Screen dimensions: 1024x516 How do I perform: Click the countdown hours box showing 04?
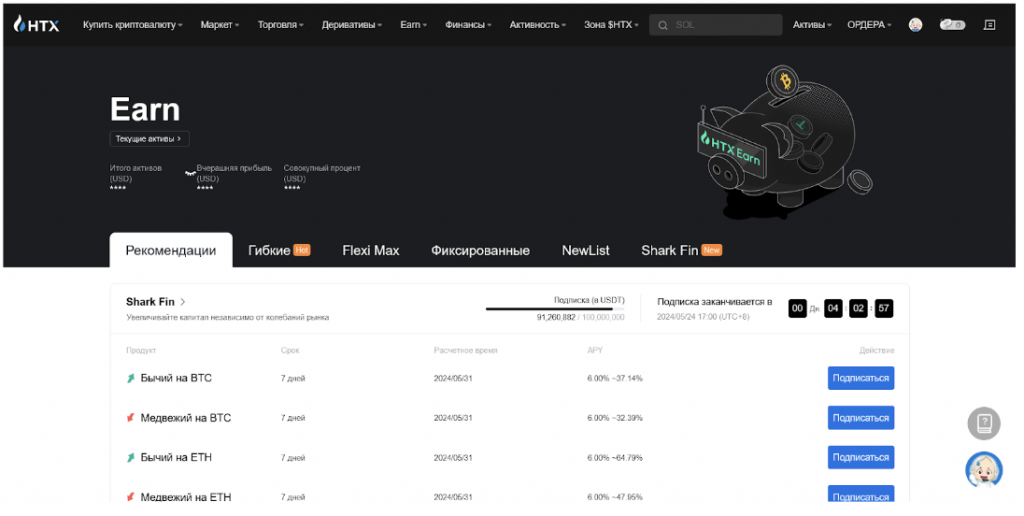(x=833, y=308)
